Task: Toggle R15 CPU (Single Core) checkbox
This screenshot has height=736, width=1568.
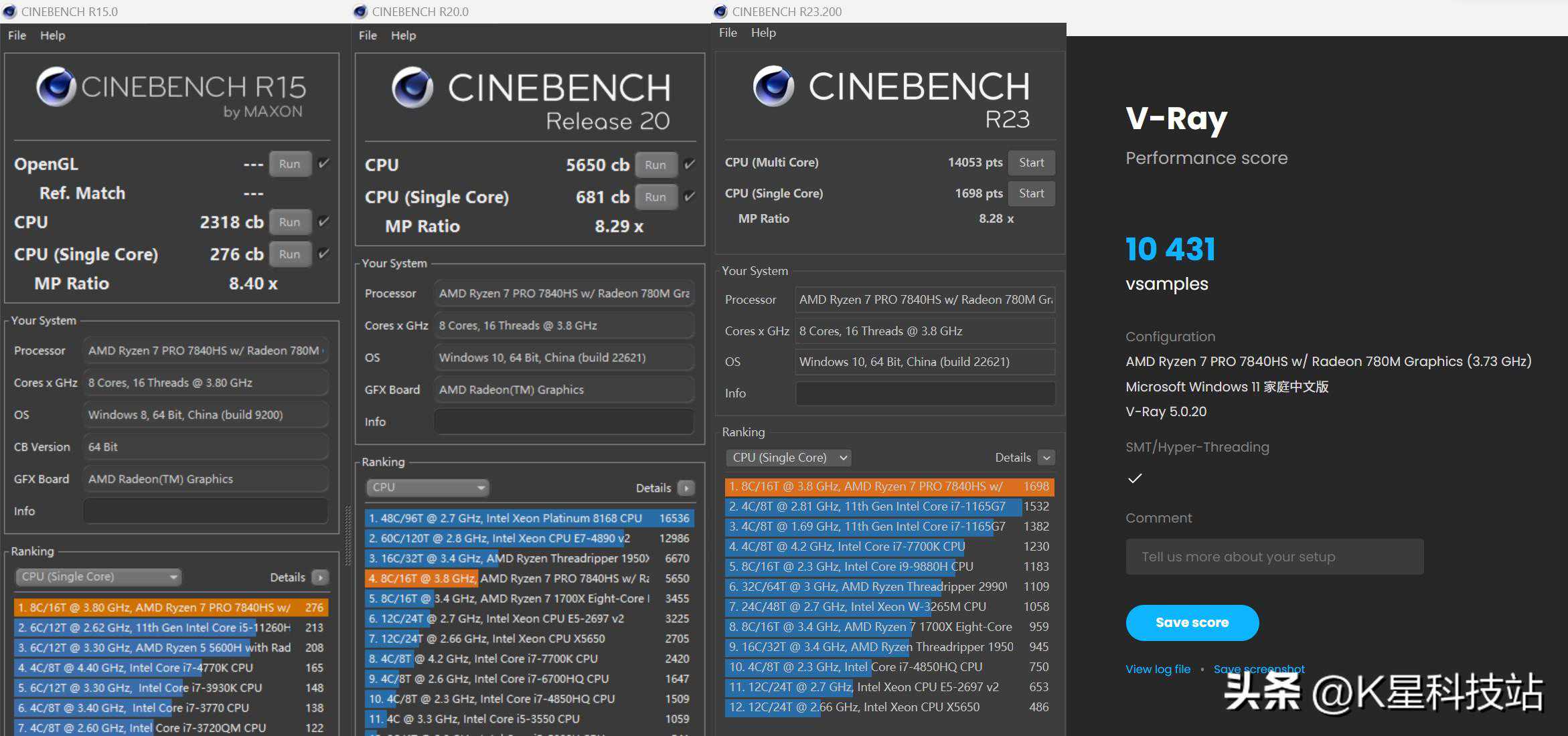Action: click(x=324, y=254)
